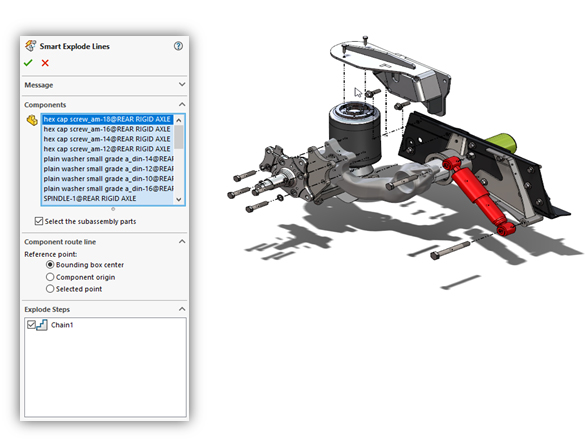Select Selected point radio option
Viewport: 586px width, 441px height.
point(50,289)
